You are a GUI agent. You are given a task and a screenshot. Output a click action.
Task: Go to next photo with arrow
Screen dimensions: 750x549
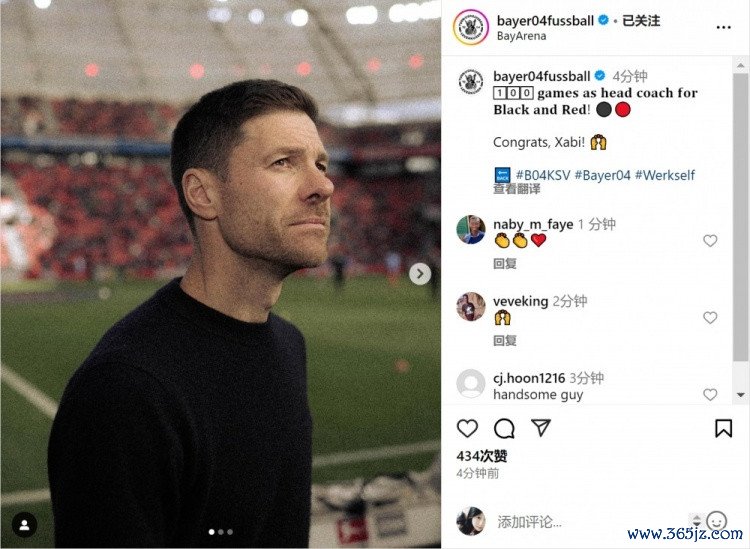click(419, 274)
